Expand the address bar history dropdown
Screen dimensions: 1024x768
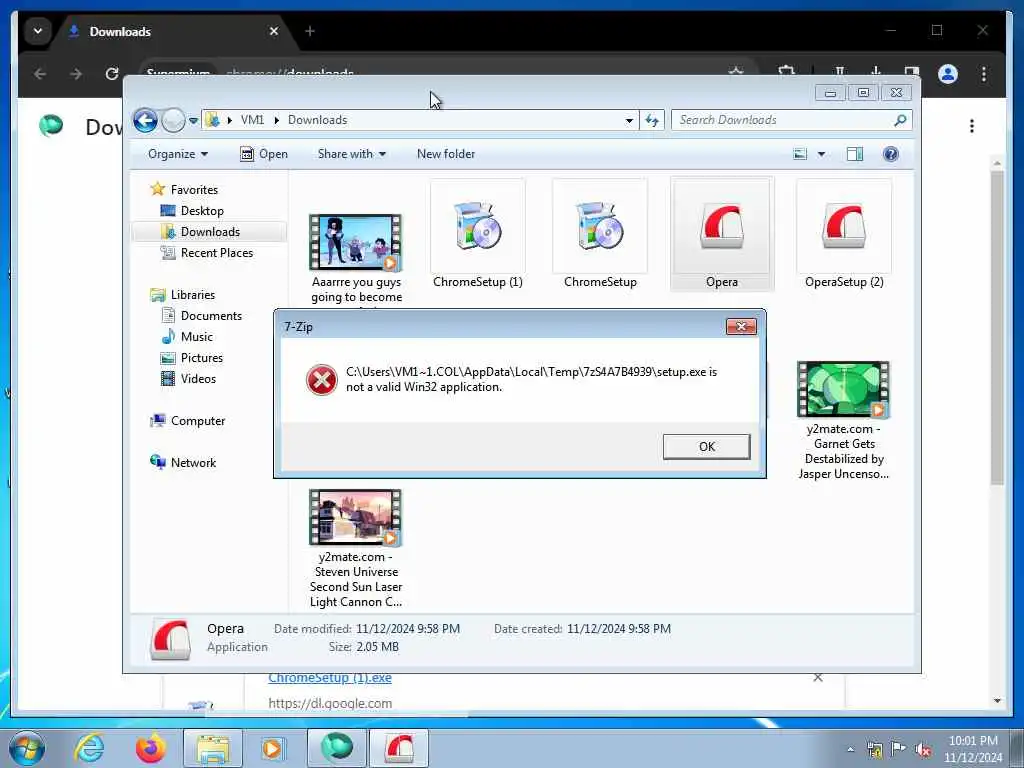[x=629, y=120]
